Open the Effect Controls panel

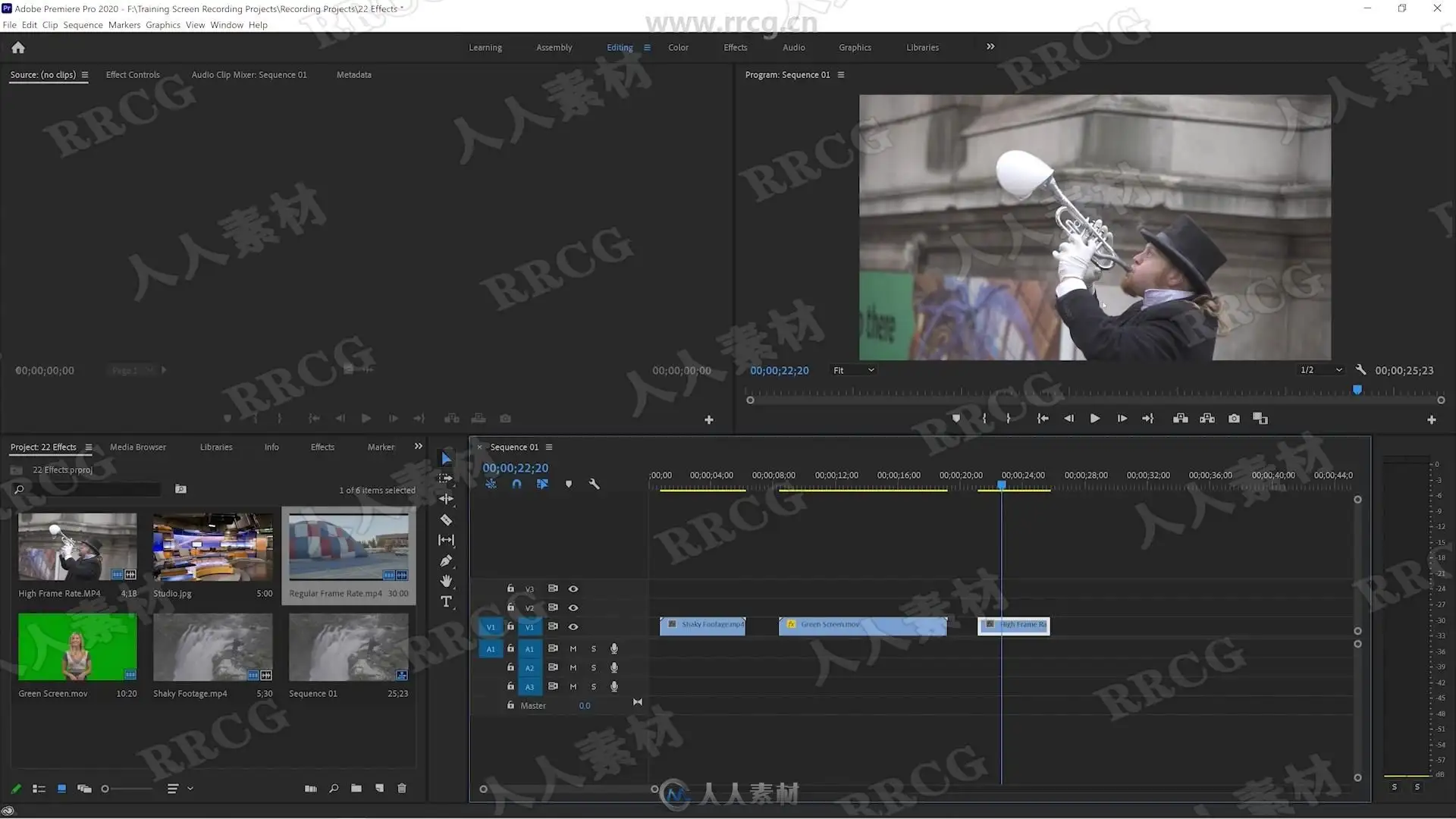(133, 74)
